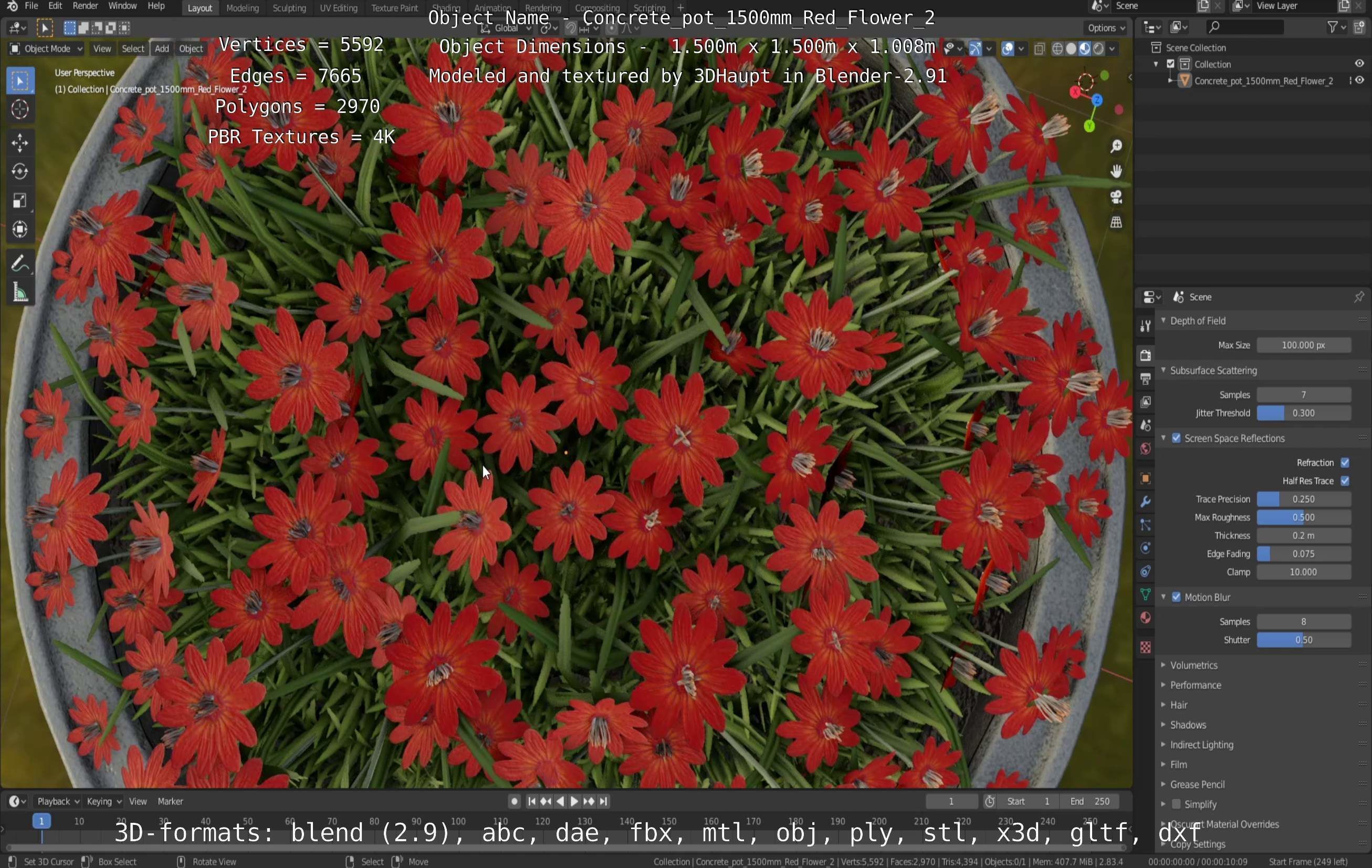1372x868 pixels.
Task: Open the Playback dropdown
Action: tap(58, 801)
